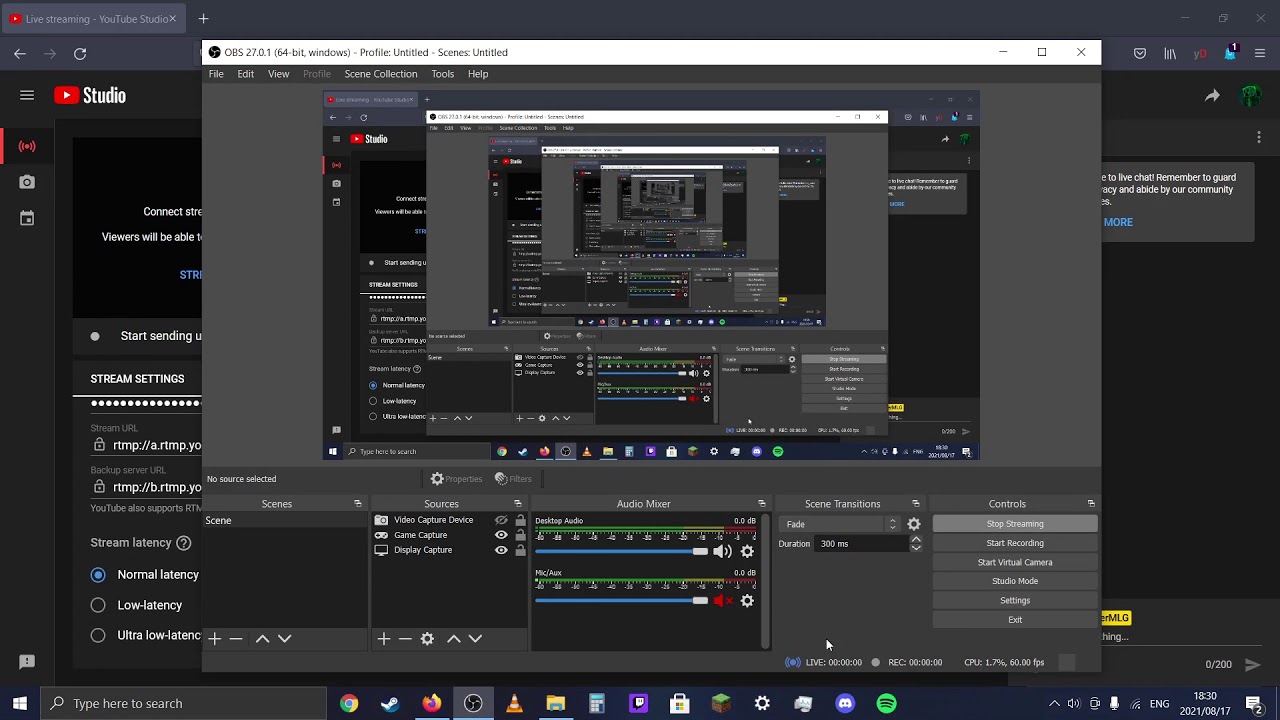The width and height of the screenshot is (1280, 720).
Task: Open send feedback icon at YouTube sidebar bottom
Action: (x=27, y=661)
